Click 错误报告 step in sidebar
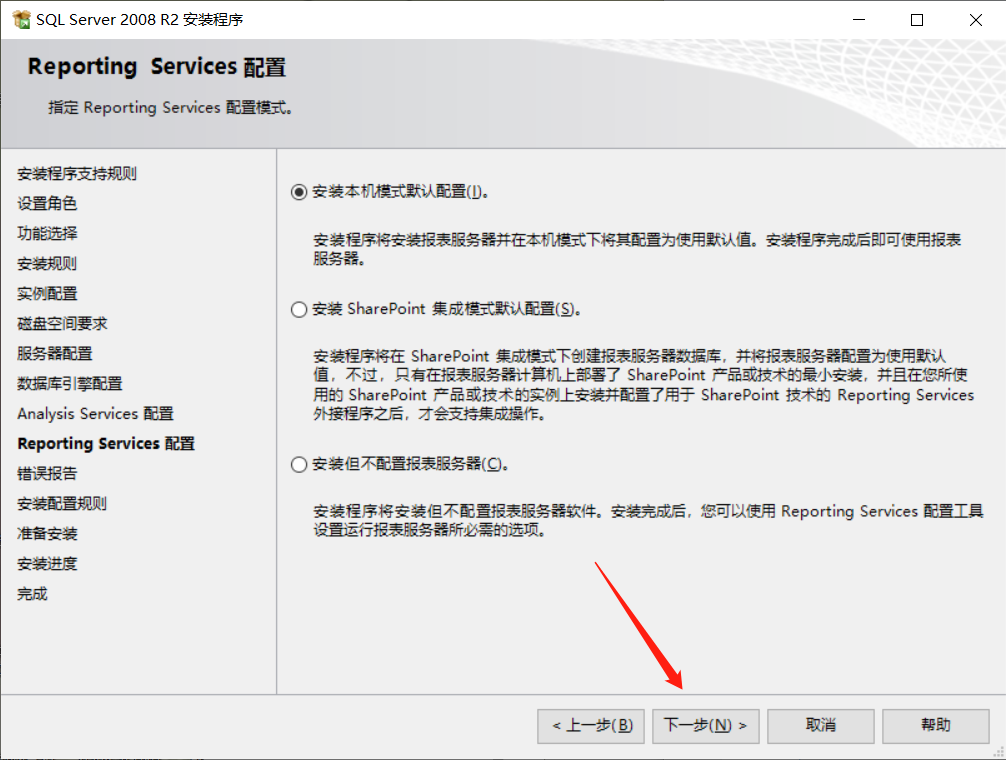The height and width of the screenshot is (760, 1006). [x=47, y=474]
